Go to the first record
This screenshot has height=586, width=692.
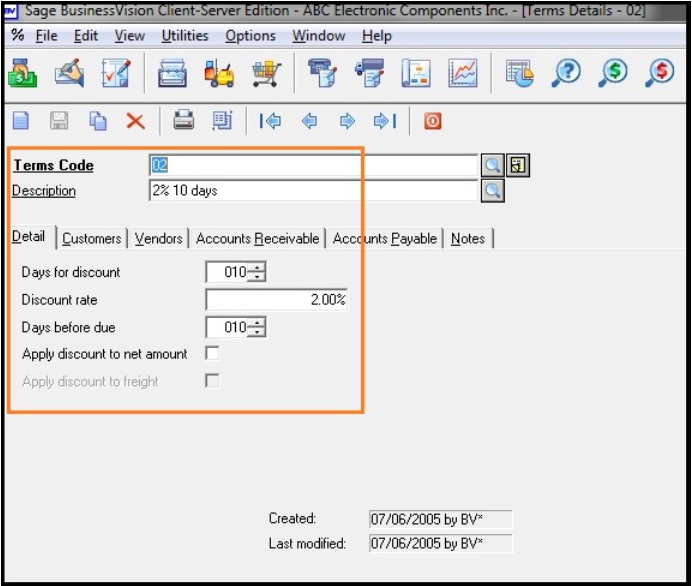point(270,121)
